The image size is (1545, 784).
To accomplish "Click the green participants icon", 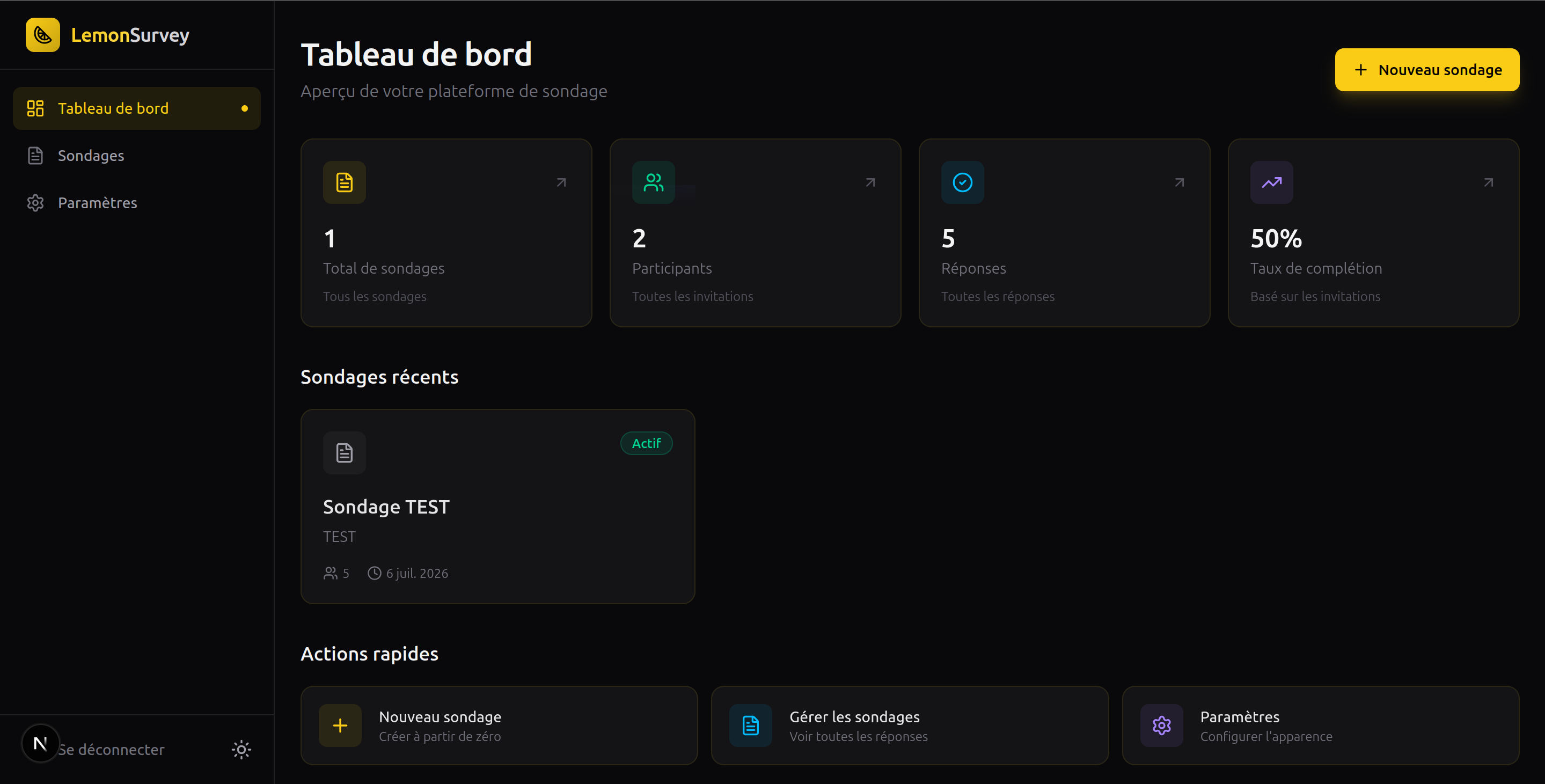I will (x=653, y=182).
